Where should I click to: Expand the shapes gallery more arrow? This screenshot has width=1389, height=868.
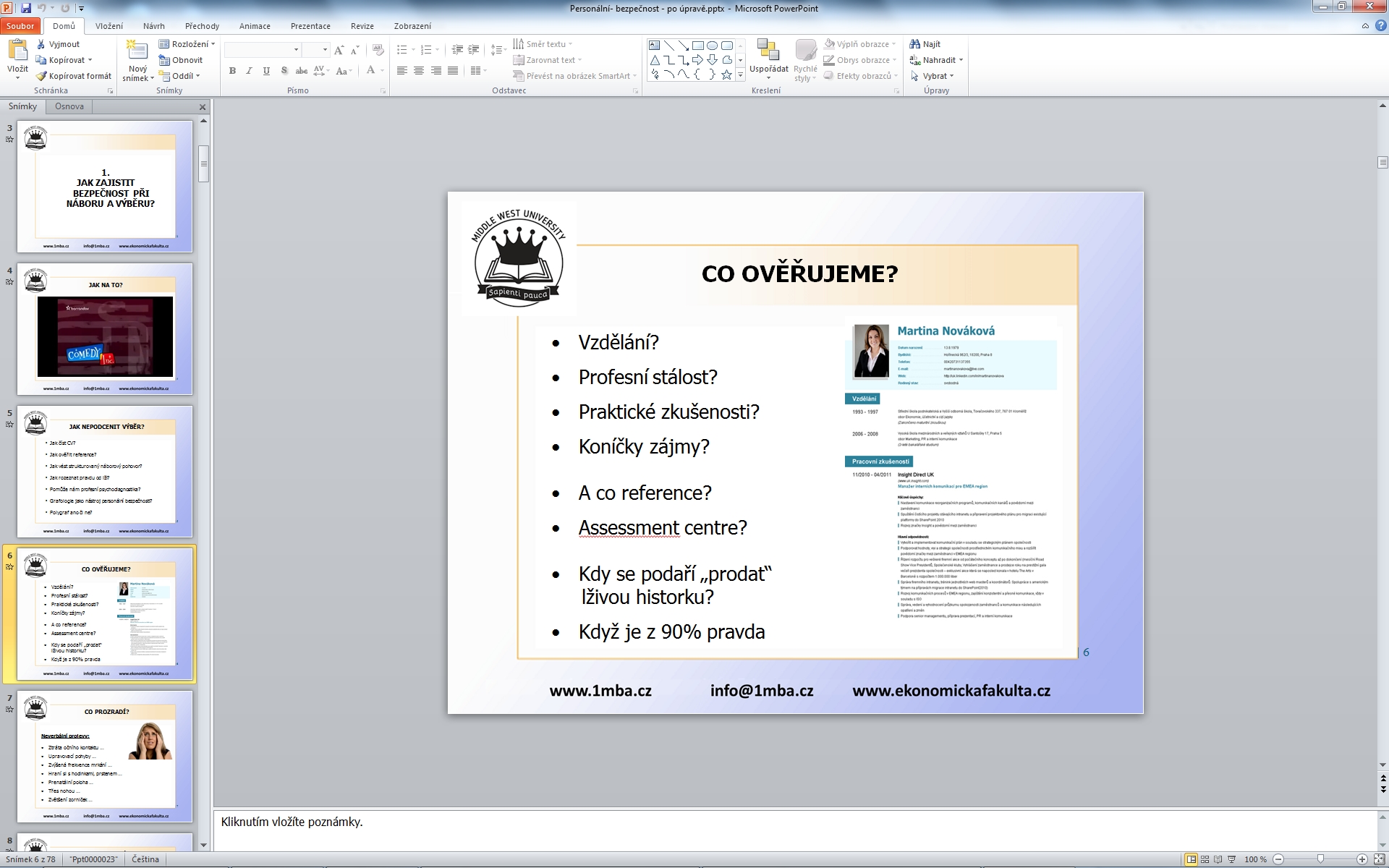tap(740, 75)
